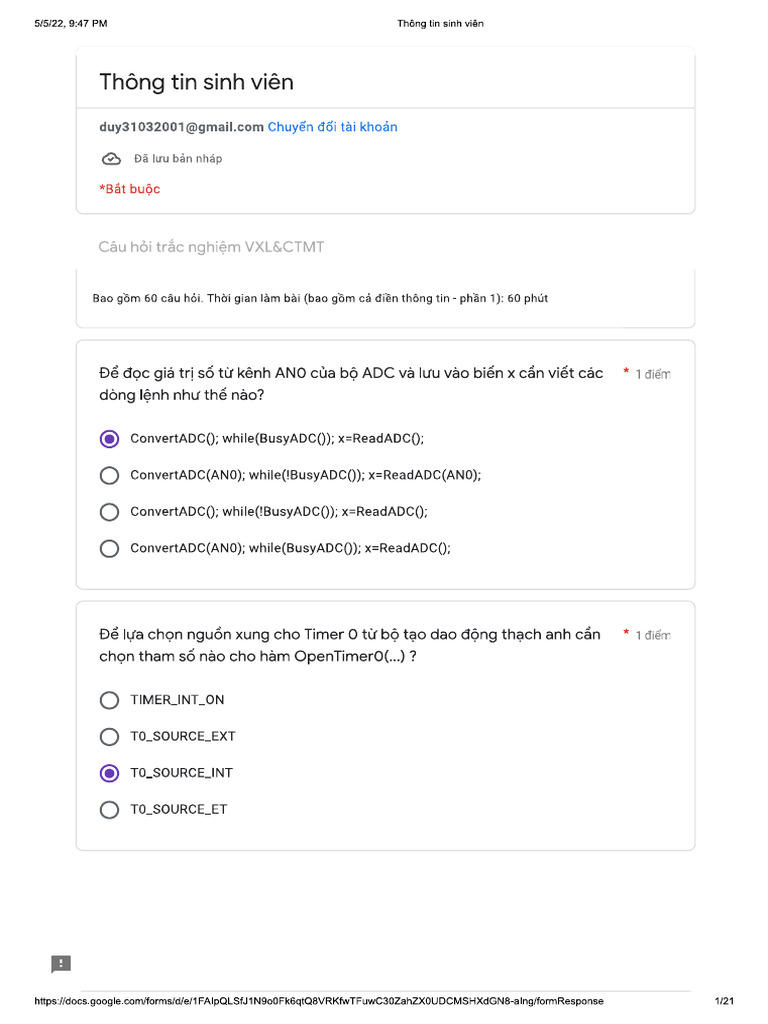Select ConvertADC(AN0); while(BusyADC()); x=ReadADC(); option
The width and height of the screenshot is (768, 1024).
point(110,548)
